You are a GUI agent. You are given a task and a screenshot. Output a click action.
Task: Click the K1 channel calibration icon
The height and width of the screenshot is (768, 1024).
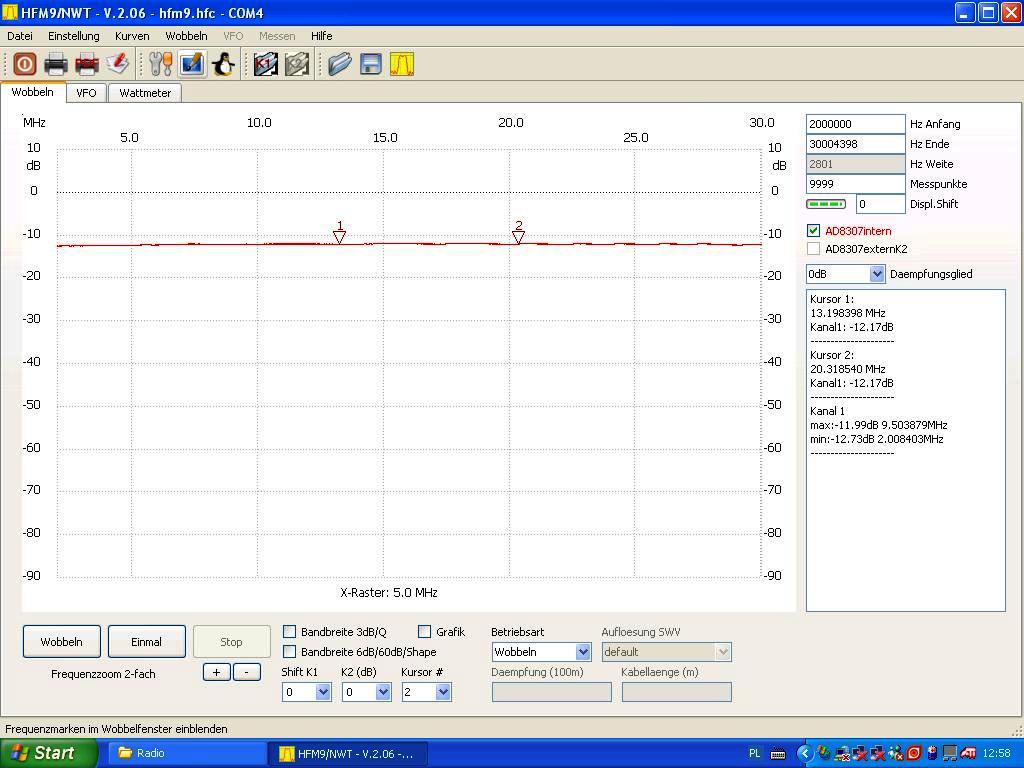click(x=265, y=64)
